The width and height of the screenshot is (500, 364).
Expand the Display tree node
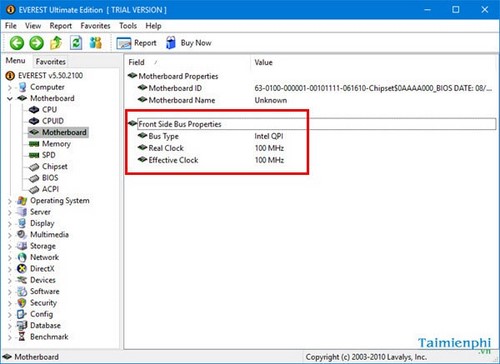point(10,224)
